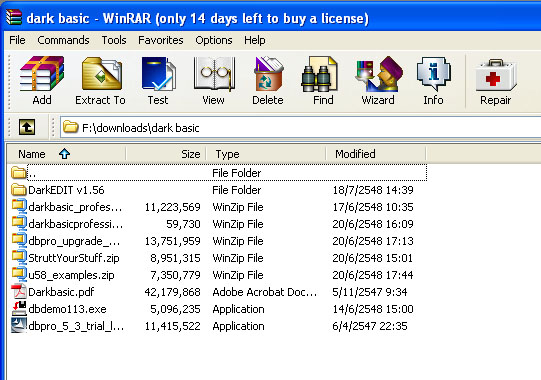
Task: Click the dbdemo113.exe installer icon
Action: pos(19,309)
